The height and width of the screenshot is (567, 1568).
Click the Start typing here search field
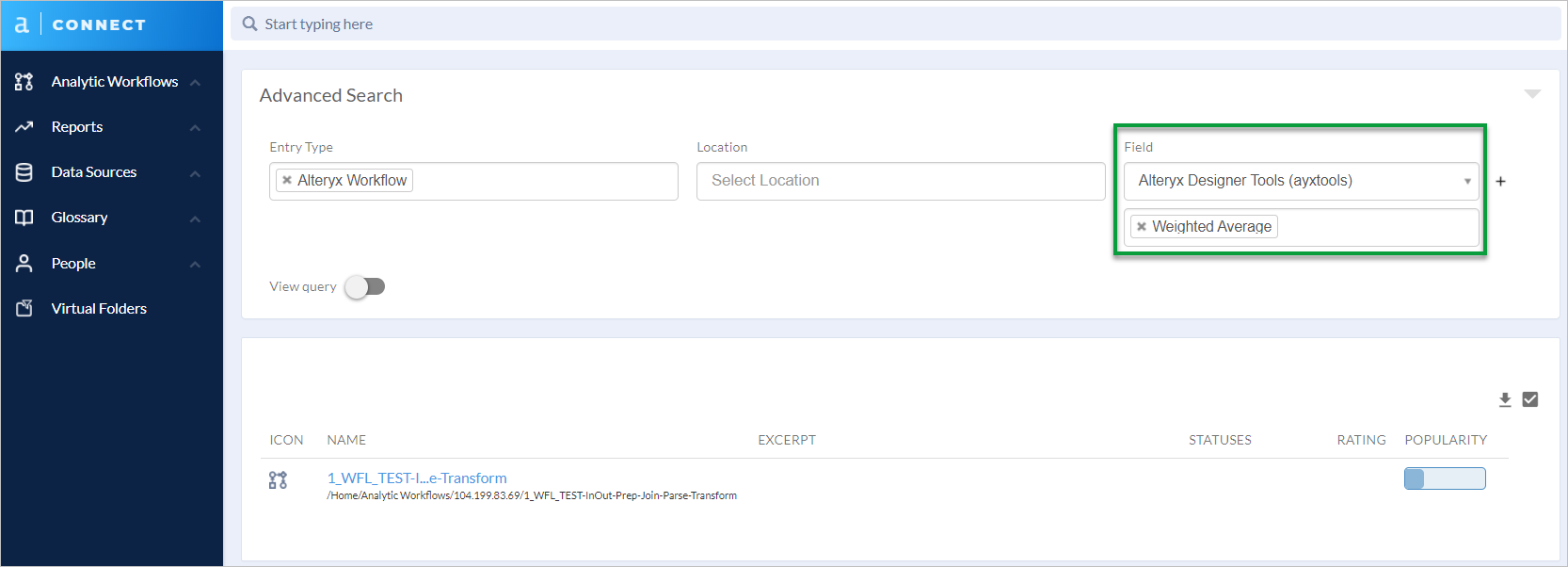pos(895,24)
